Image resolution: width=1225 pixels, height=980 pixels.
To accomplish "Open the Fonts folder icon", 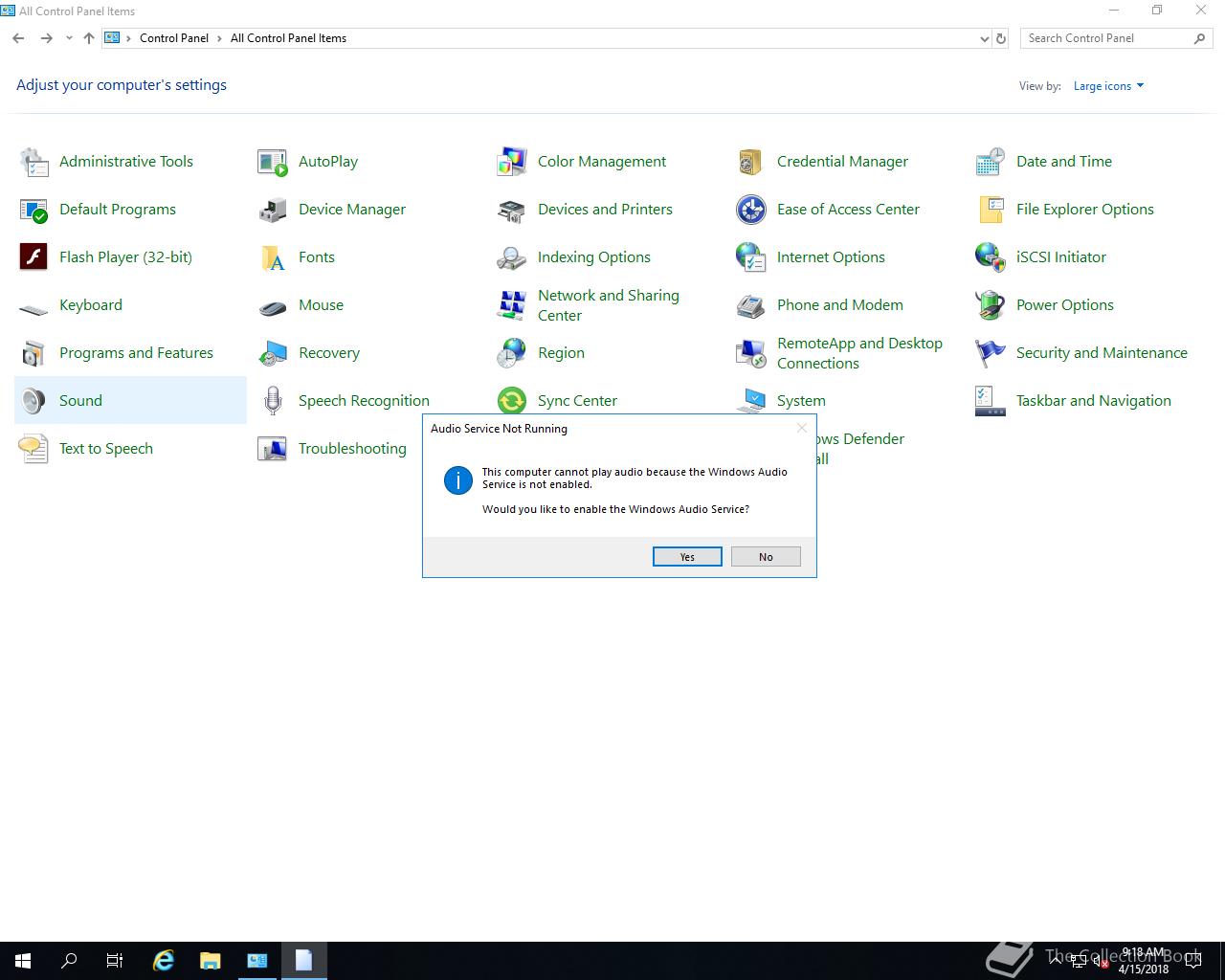I will point(273,257).
